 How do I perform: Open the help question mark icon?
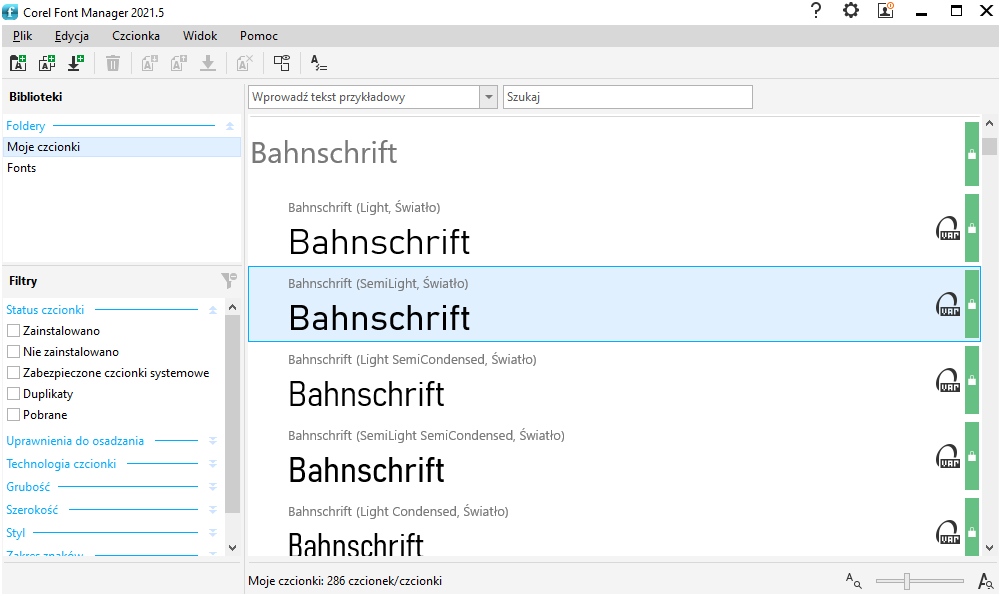point(816,11)
